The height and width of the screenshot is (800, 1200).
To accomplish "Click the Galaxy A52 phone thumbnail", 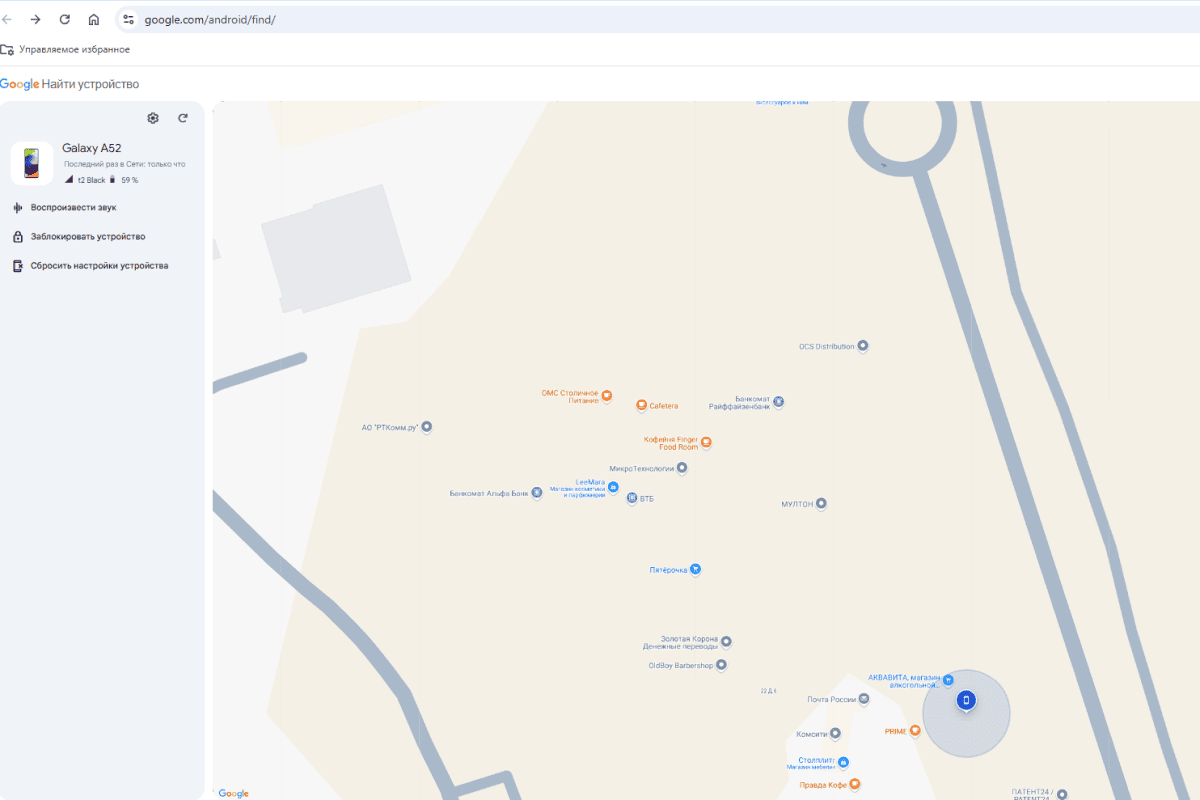I will 32,163.
